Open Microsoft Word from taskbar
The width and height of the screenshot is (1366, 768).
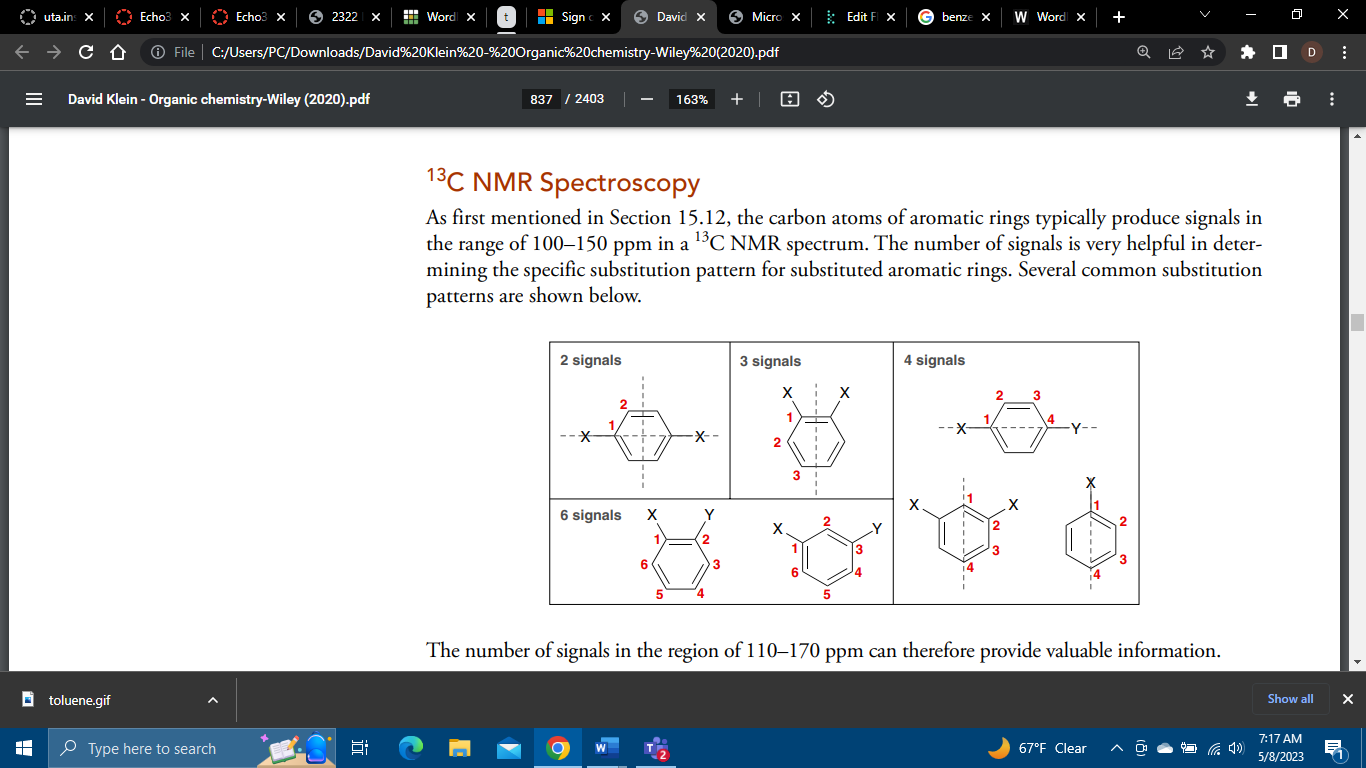pyautogui.click(x=607, y=748)
